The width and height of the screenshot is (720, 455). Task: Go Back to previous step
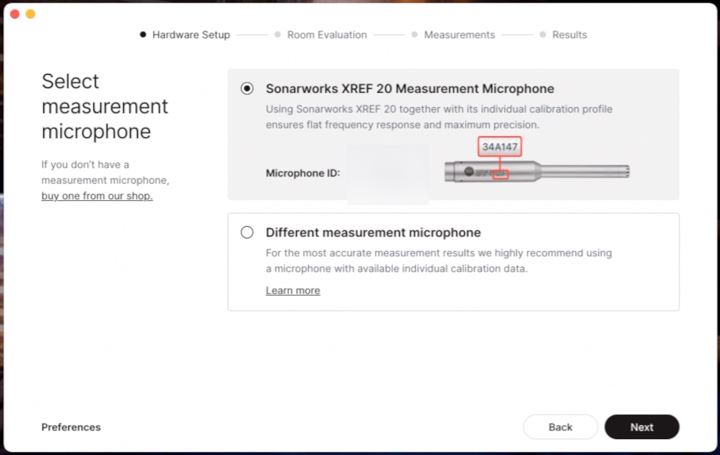coord(560,427)
